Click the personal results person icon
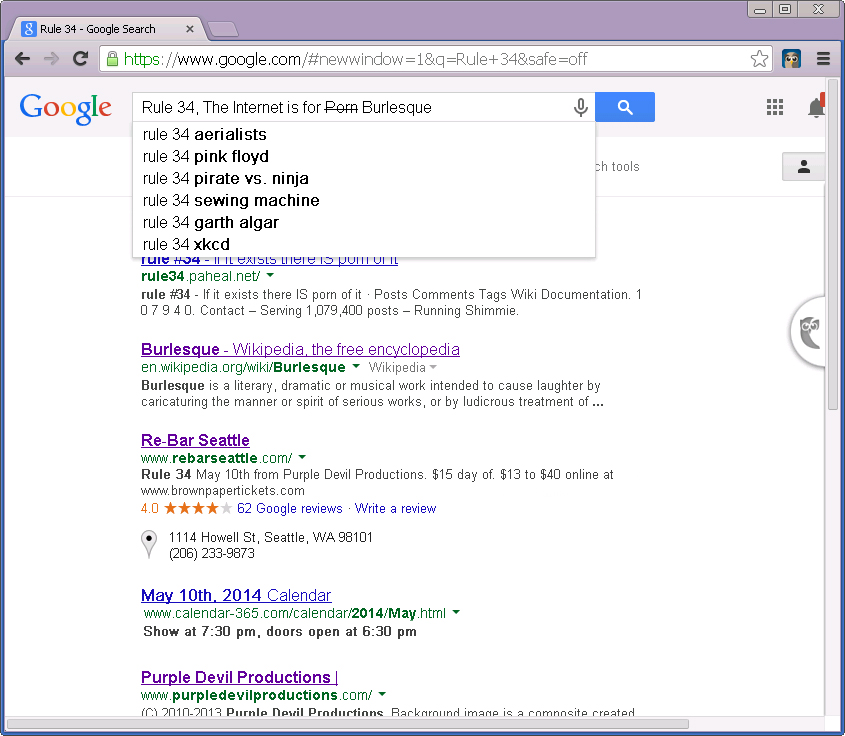The image size is (845, 736). pos(804,166)
